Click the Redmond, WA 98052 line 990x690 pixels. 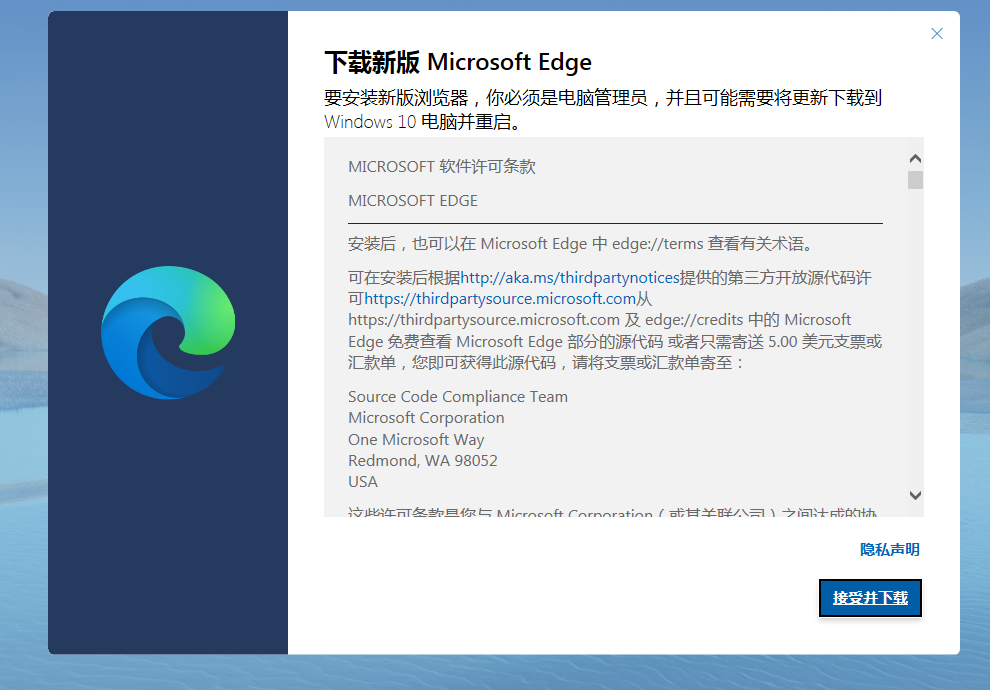(x=422, y=461)
